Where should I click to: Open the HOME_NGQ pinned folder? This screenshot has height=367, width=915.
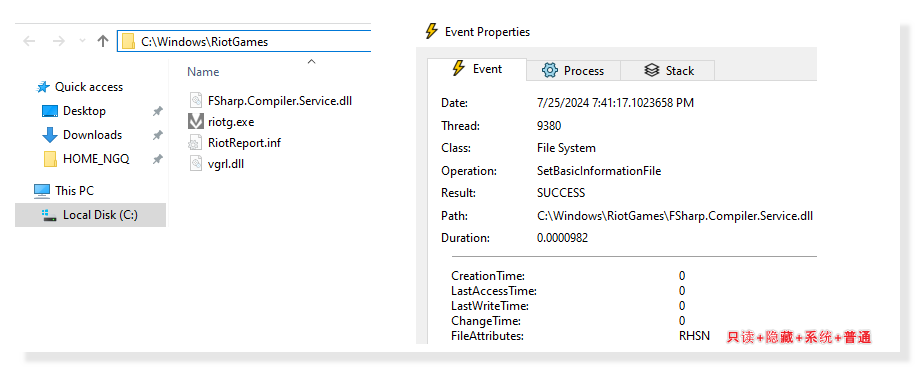pyautogui.click(x=86, y=159)
